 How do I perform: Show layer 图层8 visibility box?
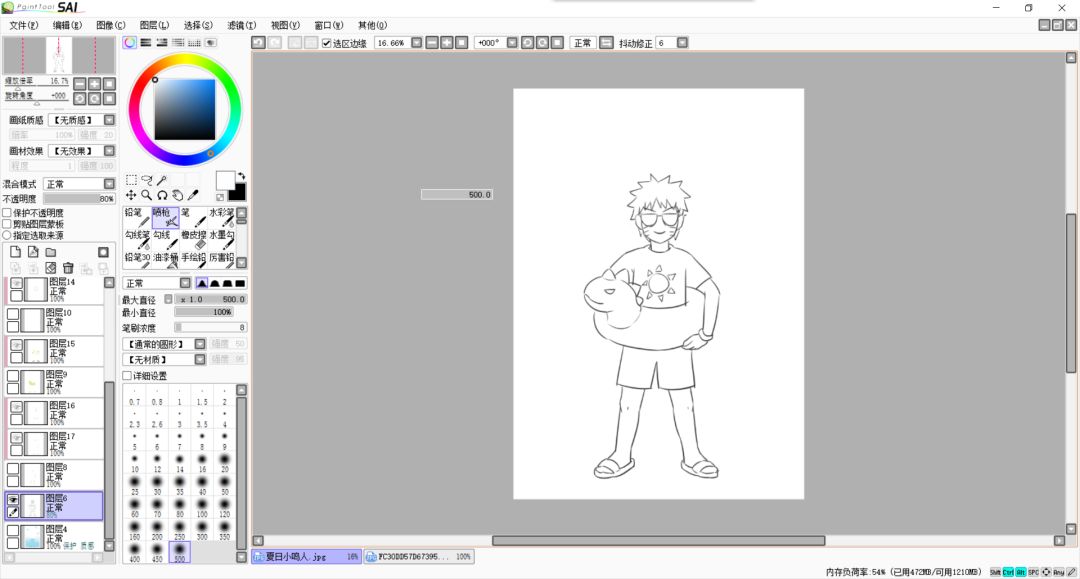pyautogui.click(x=13, y=469)
